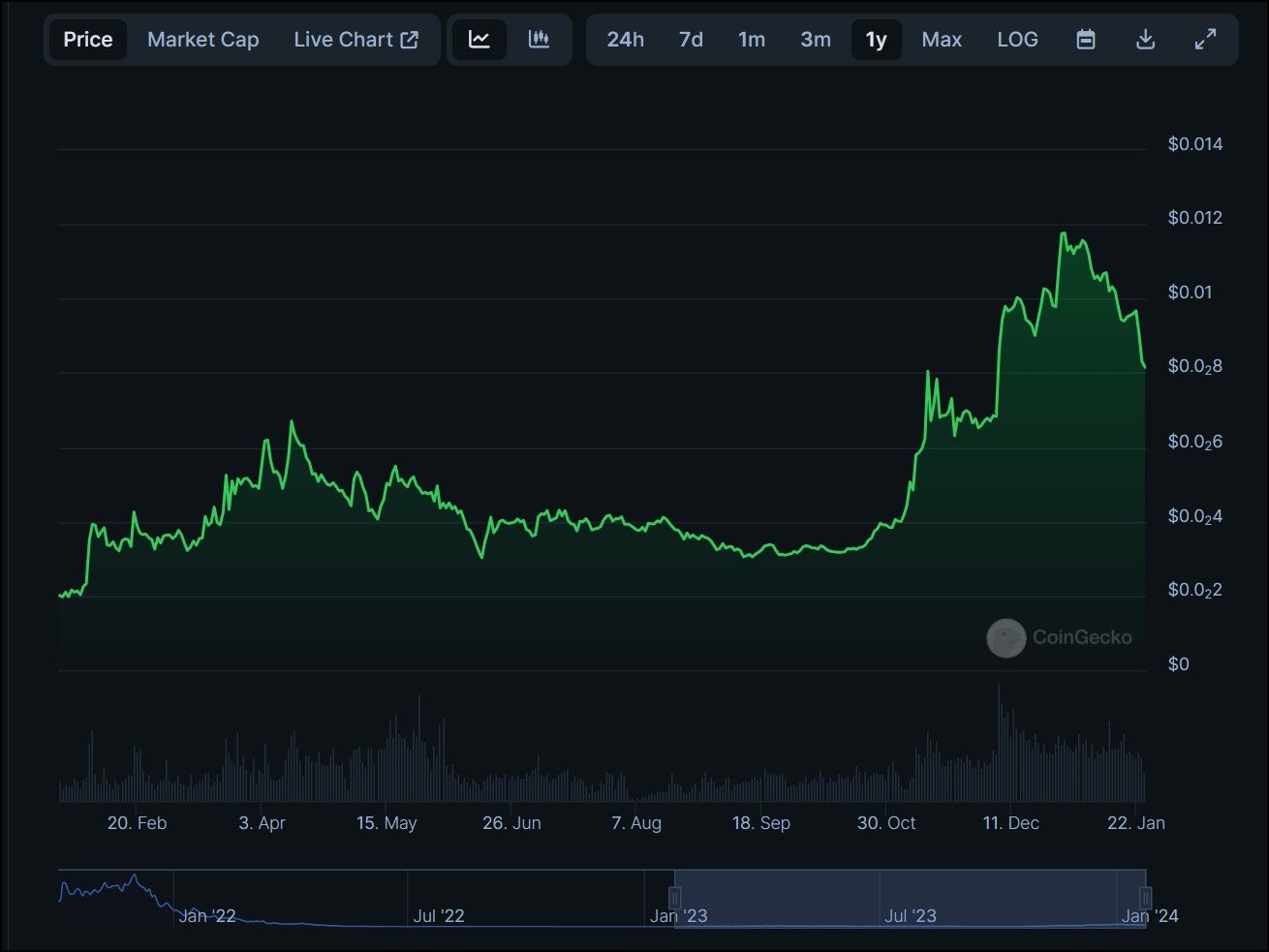Switch to candlestick chart icon

click(539, 40)
